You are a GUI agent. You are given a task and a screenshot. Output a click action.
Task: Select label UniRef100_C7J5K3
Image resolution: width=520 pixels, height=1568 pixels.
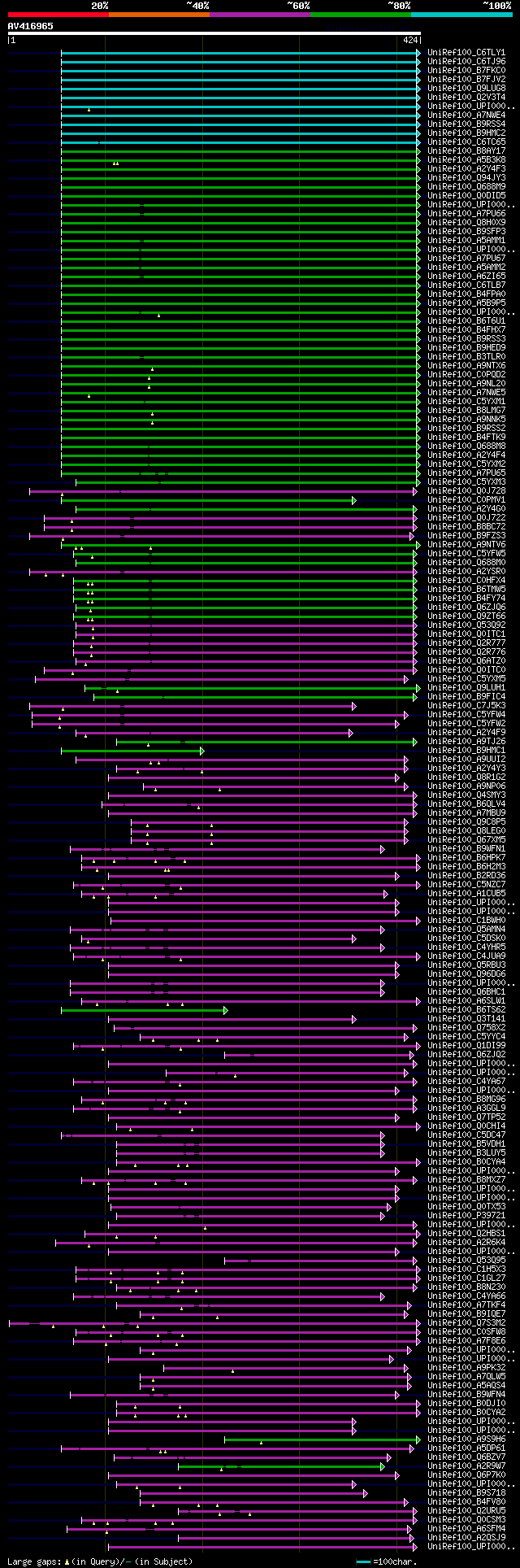point(466,705)
